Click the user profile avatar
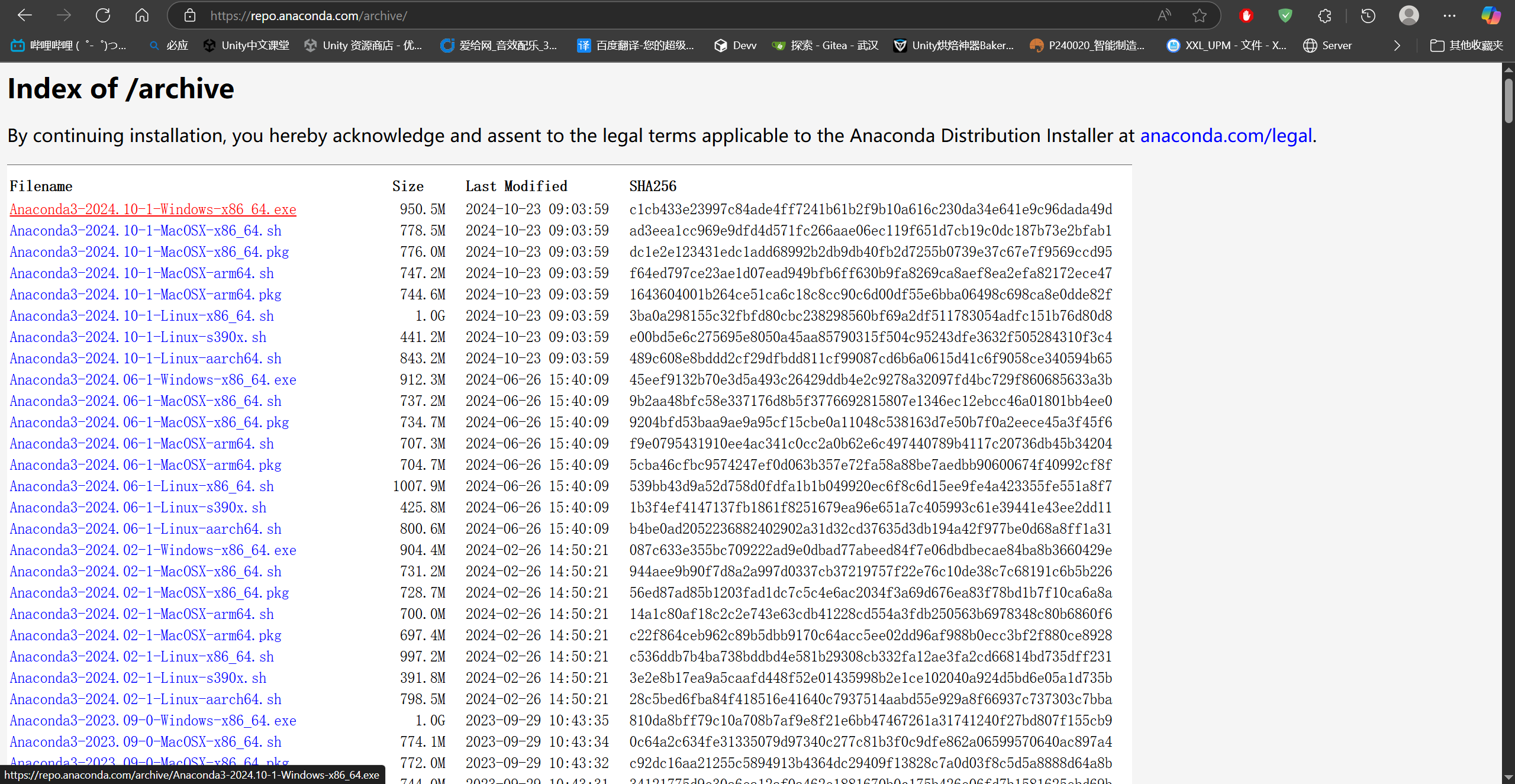Viewport: 1515px width, 784px height. (1408, 15)
